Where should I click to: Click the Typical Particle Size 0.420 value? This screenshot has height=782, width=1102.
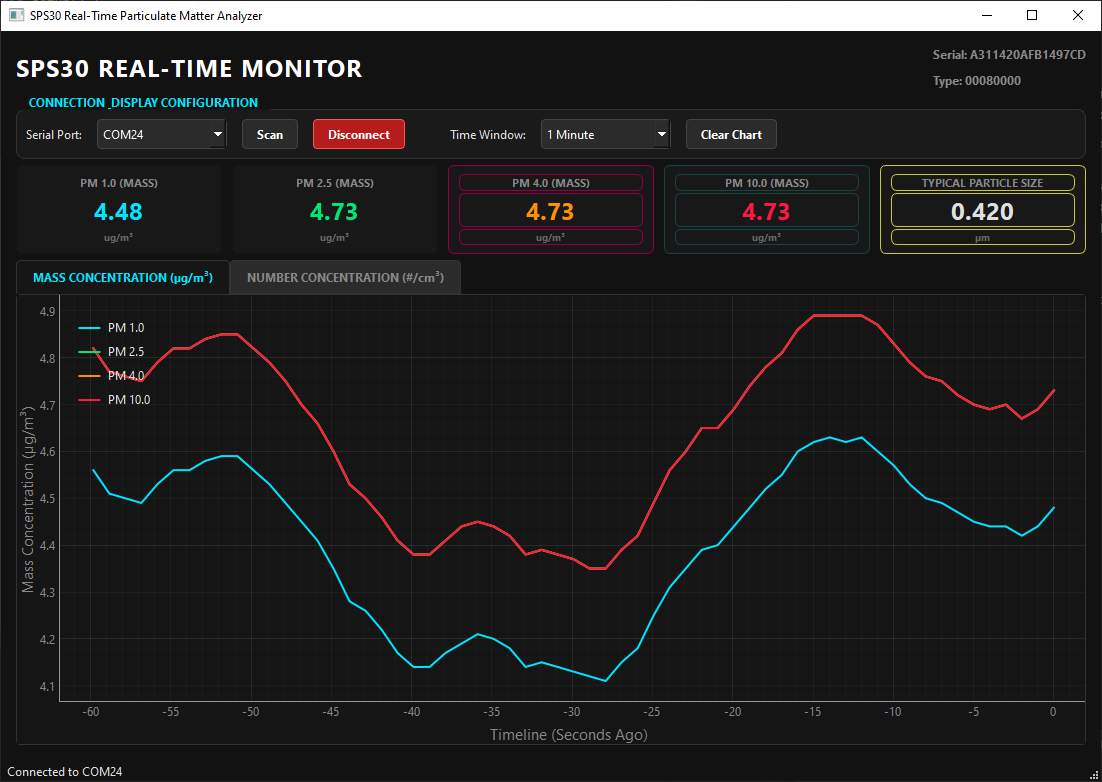[983, 211]
